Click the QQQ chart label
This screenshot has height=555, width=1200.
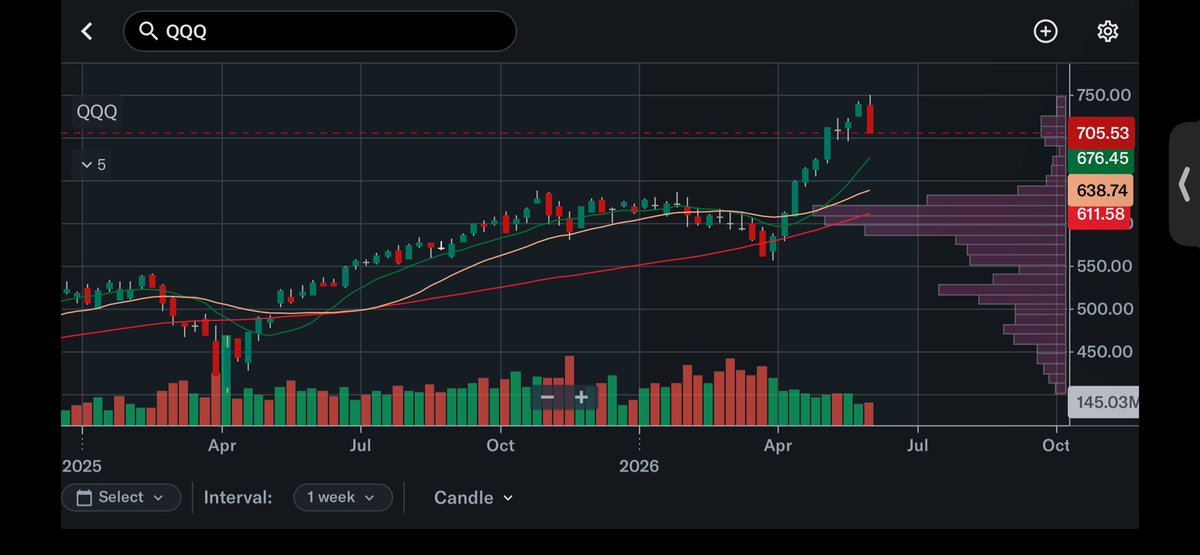tap(97, 112)
